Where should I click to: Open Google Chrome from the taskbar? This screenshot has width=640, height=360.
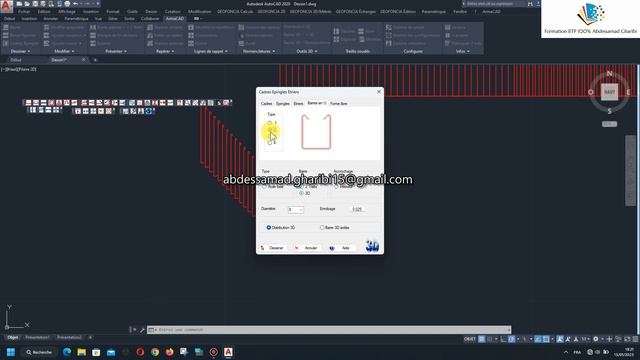[x=155, y=352]
